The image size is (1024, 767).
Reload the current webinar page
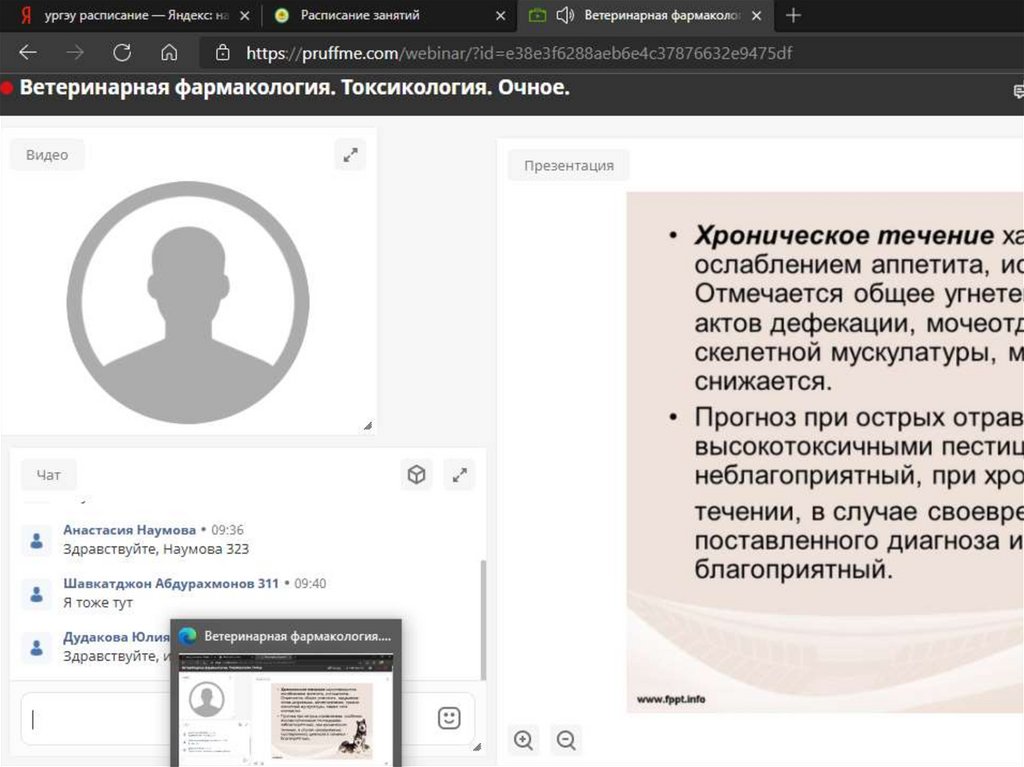point(122,53)
